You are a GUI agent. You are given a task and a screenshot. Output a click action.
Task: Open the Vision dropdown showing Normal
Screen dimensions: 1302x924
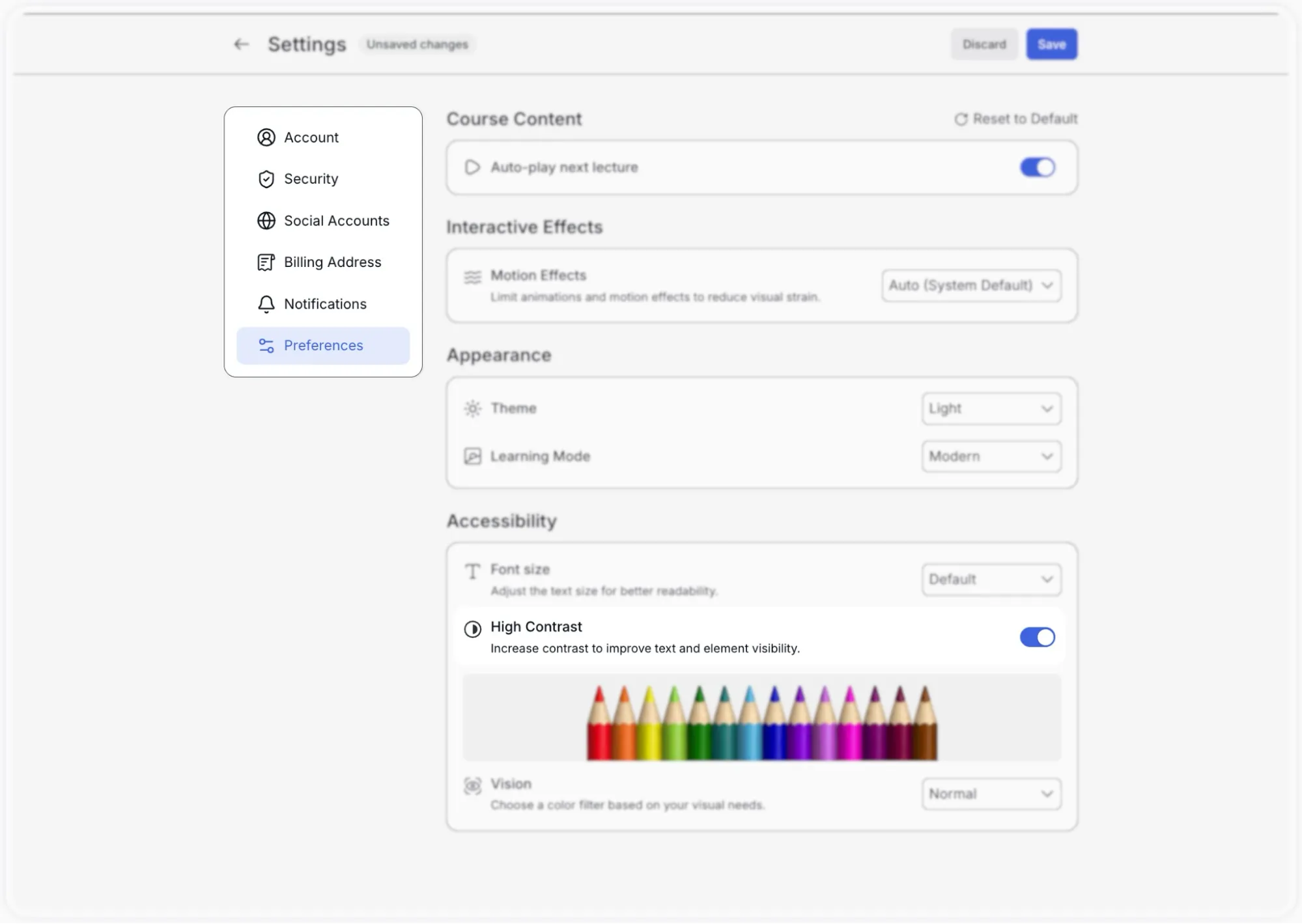tap(991, 794)
